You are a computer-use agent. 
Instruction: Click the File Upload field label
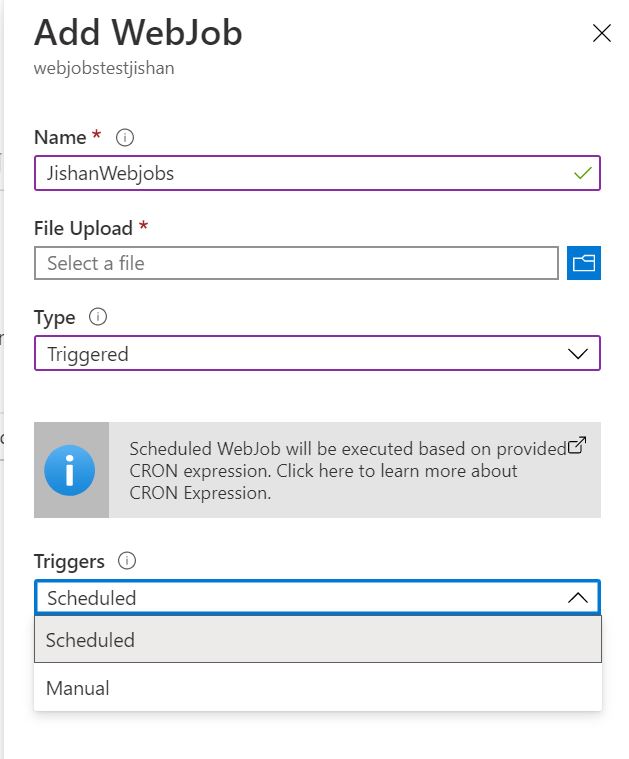tap(83, 228)
